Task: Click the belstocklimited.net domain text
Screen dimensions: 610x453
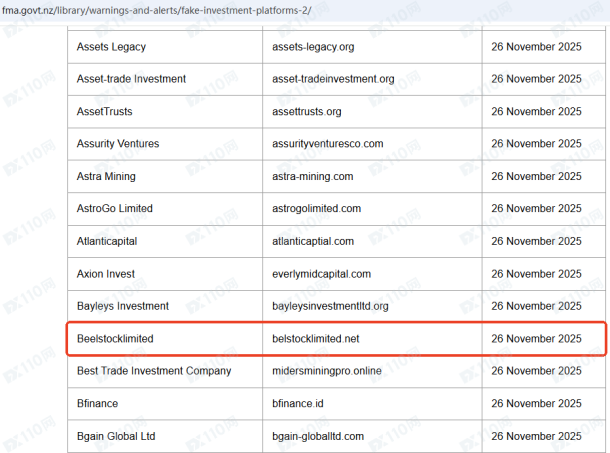Action: (x=315, y=339)
